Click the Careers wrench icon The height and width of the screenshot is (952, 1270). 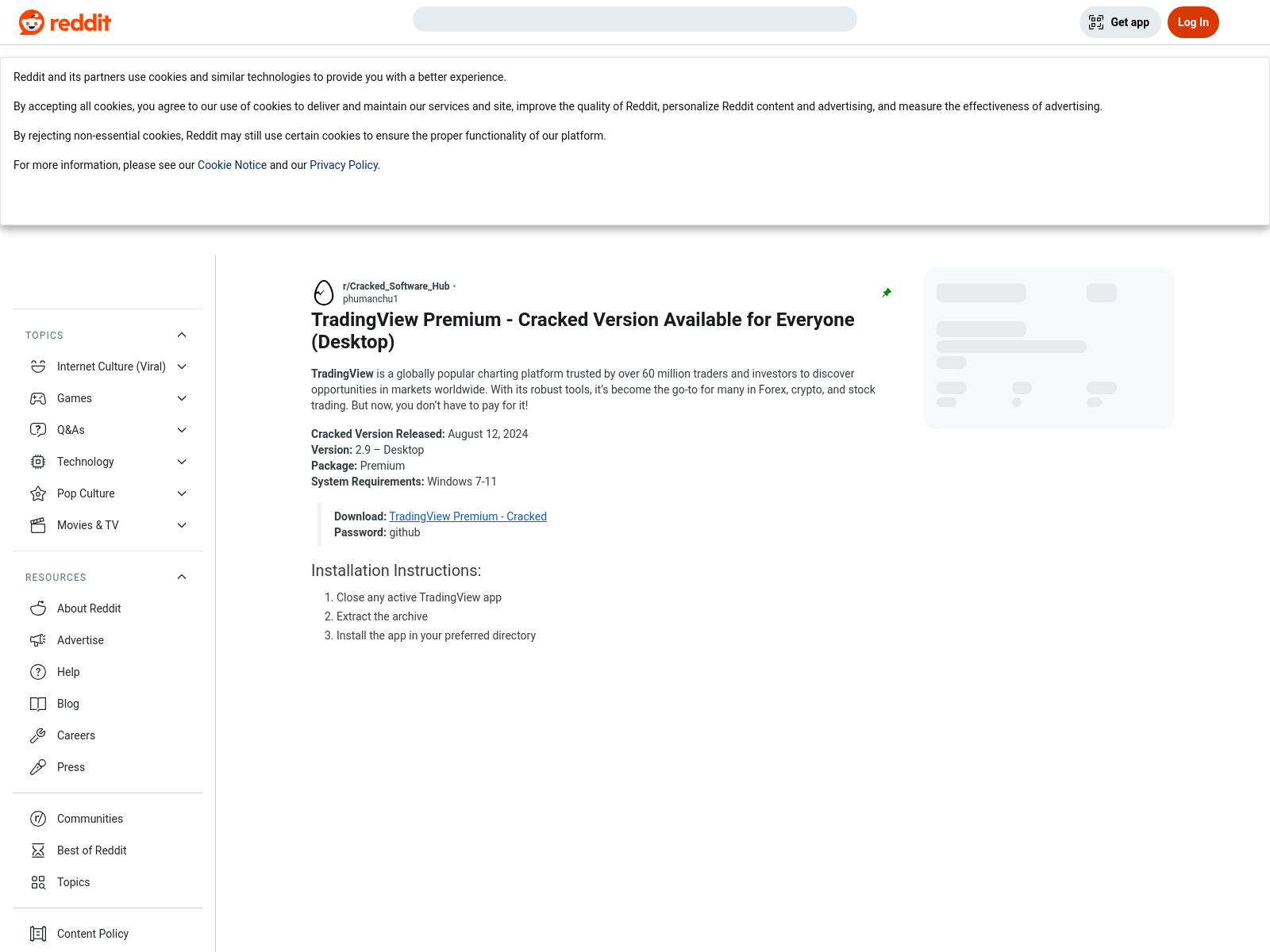[x=38, y=735]
